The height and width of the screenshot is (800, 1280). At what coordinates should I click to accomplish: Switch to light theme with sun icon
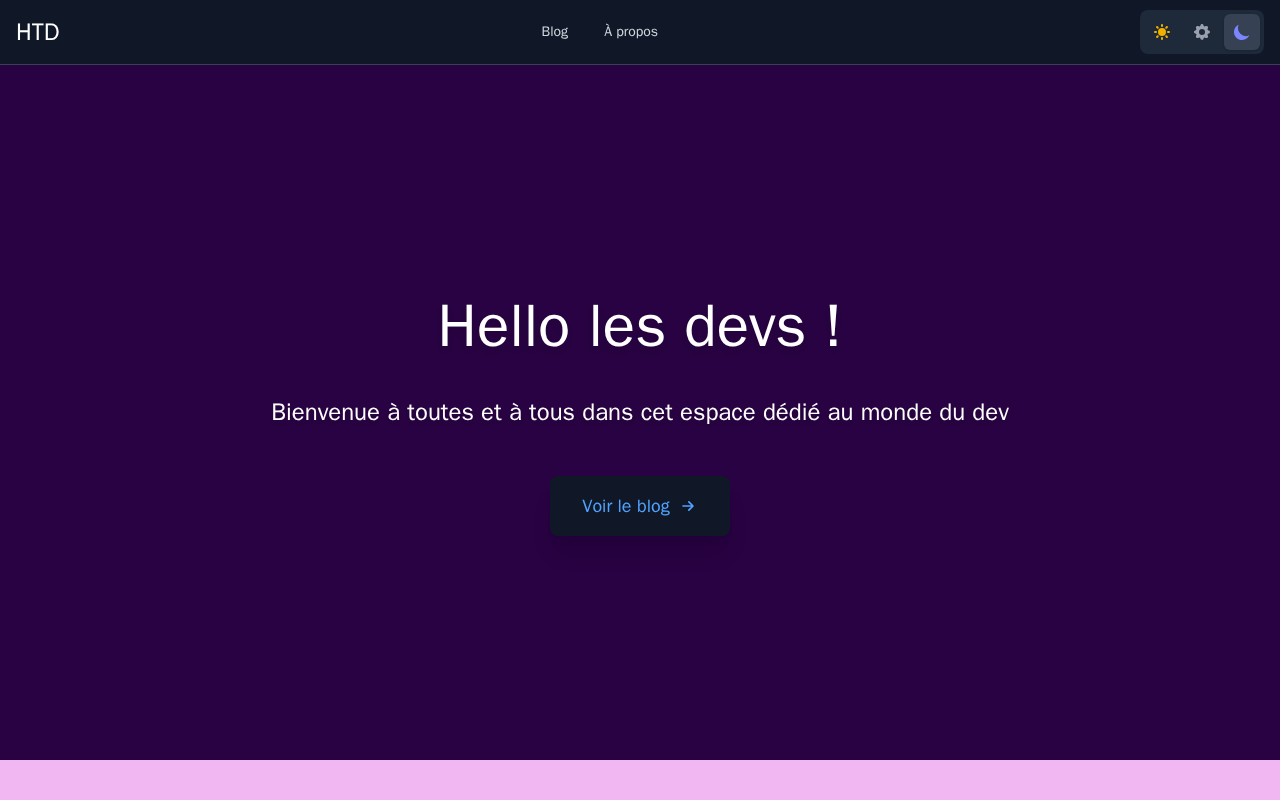(1162, 32)
